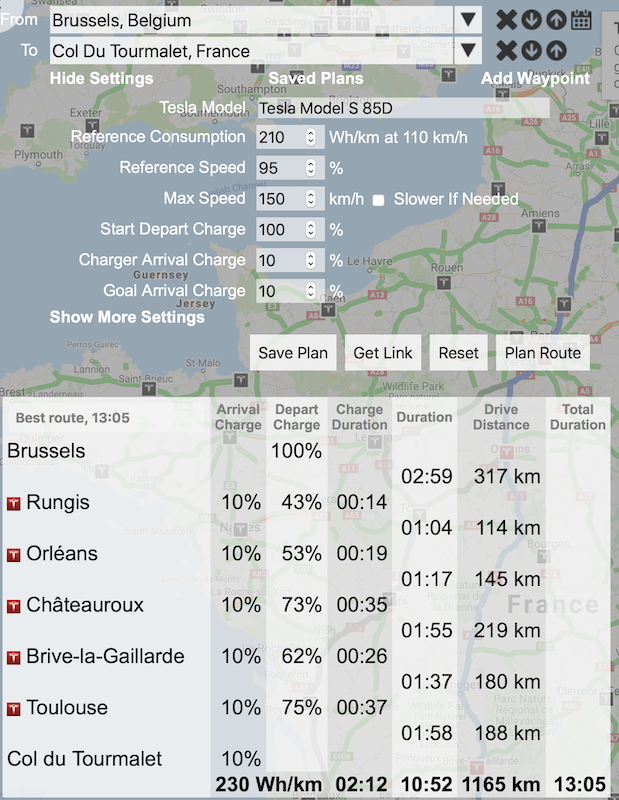Screen dimensions: 619x800
Task: Toggle Slower If Needed checkbox
Action: [x=378, y=200]
